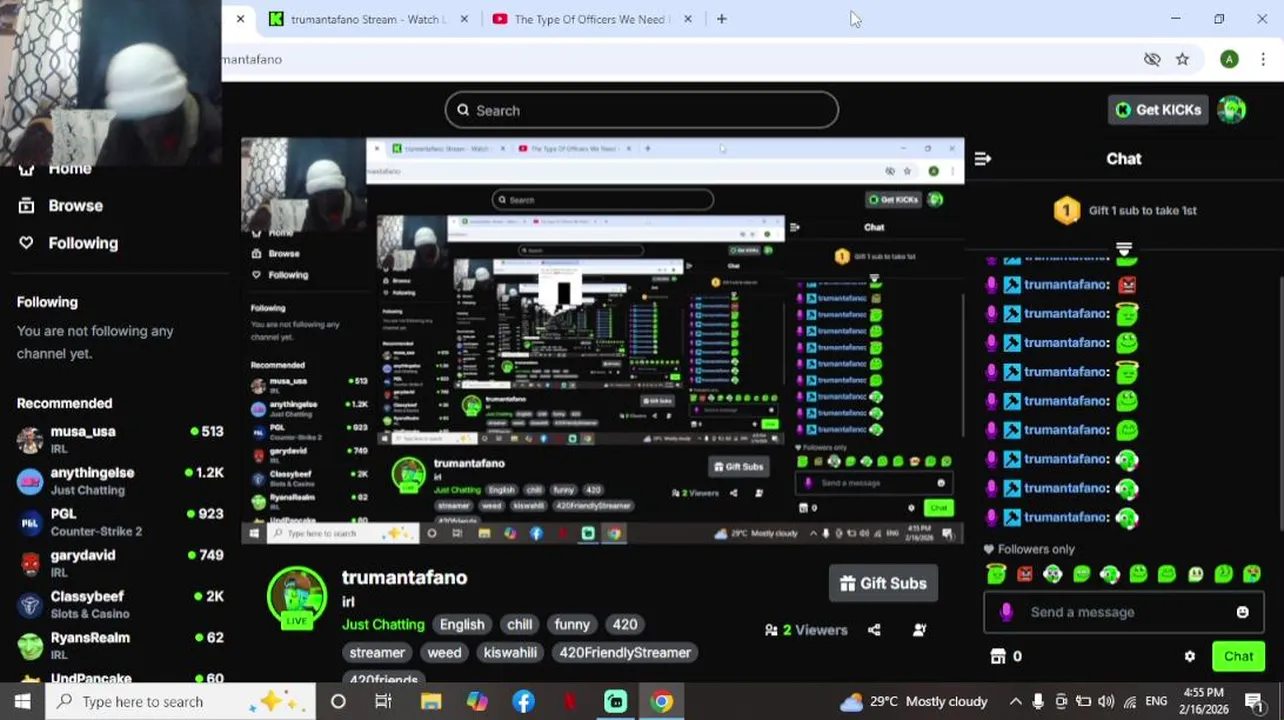Screen dimensions: 1284x720
Task: Open chat settings gear
Action: click(1189, 657)
